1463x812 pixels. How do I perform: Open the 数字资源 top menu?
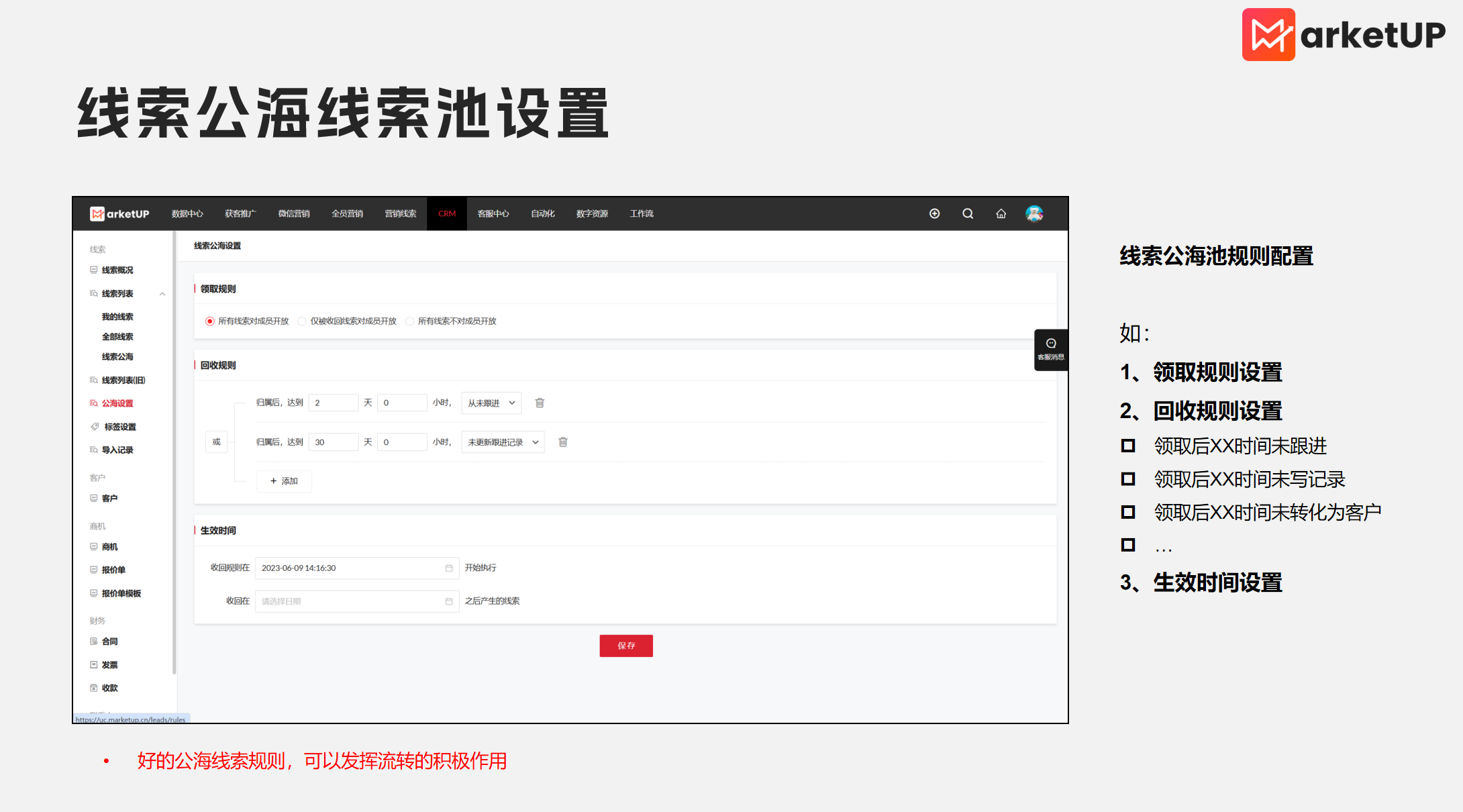point(592,213)
